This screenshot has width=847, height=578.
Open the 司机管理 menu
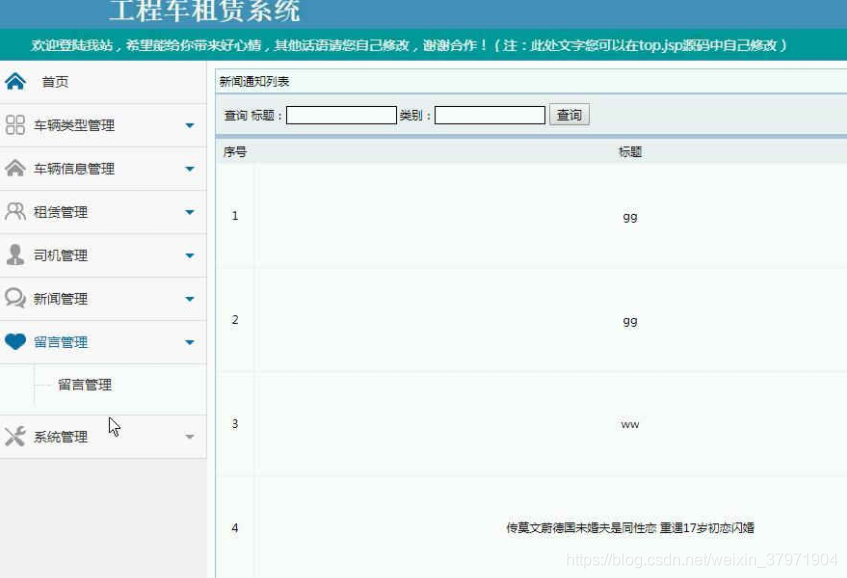click(60, 255)
